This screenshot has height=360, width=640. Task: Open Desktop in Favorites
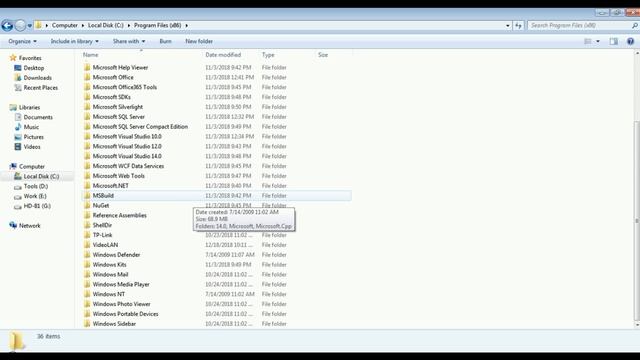[x=33, y=68]
